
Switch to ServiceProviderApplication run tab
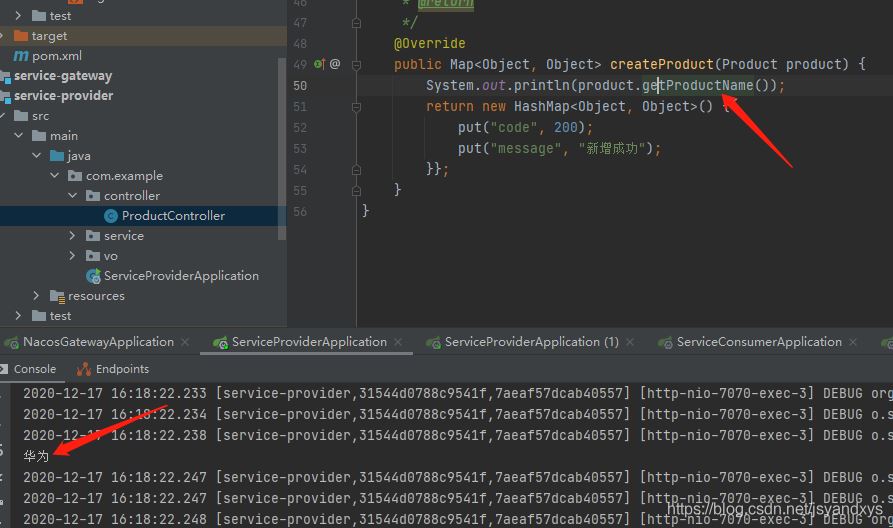[309, 342]
